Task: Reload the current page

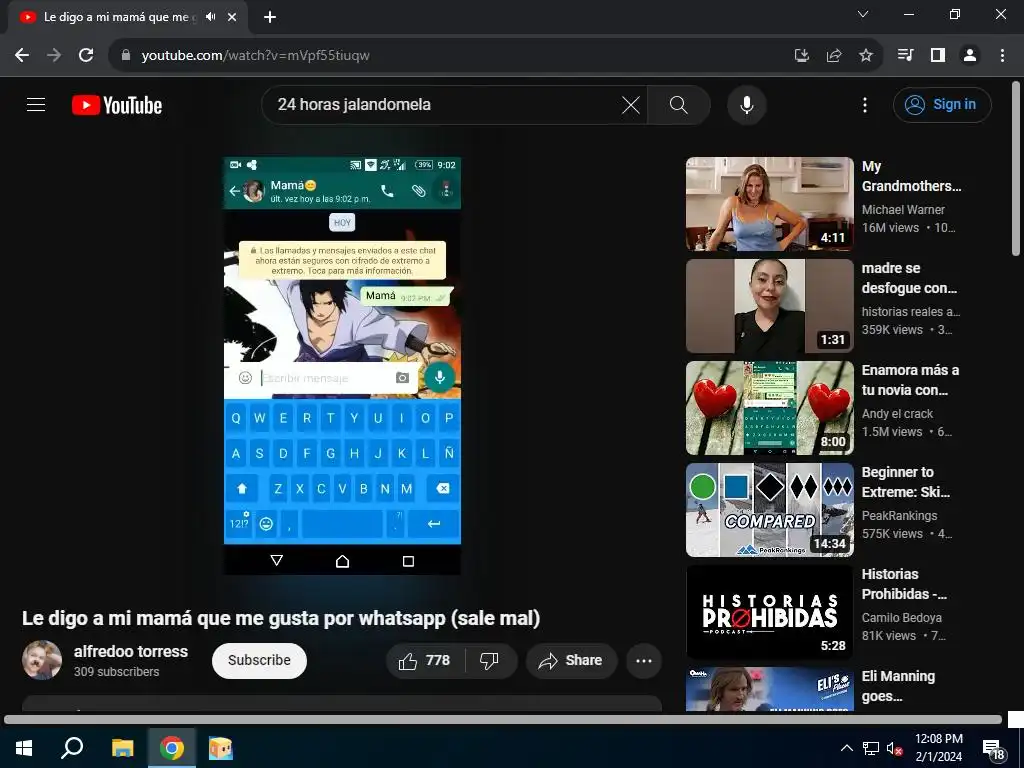Action: (86, 55)
